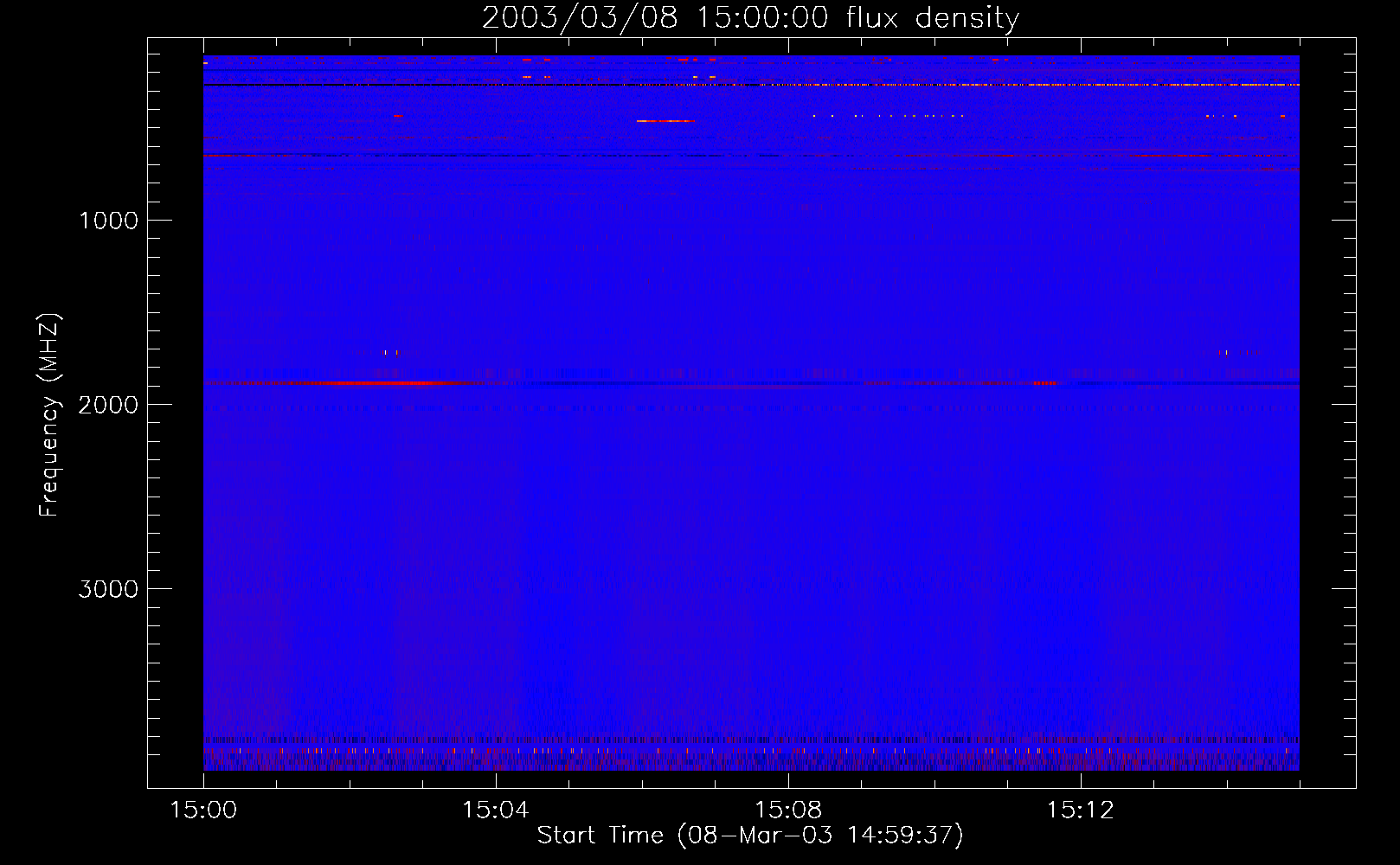Select the 15:08 time axis label
Image resolution: width=1400 pixels, height=865 pixels.
tap(787, 811)
